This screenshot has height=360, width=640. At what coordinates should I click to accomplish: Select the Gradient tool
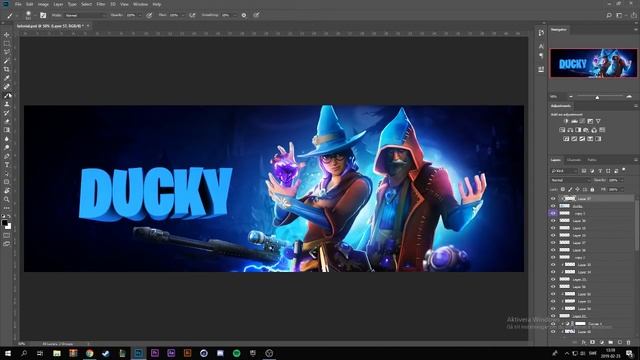[7, 130]
